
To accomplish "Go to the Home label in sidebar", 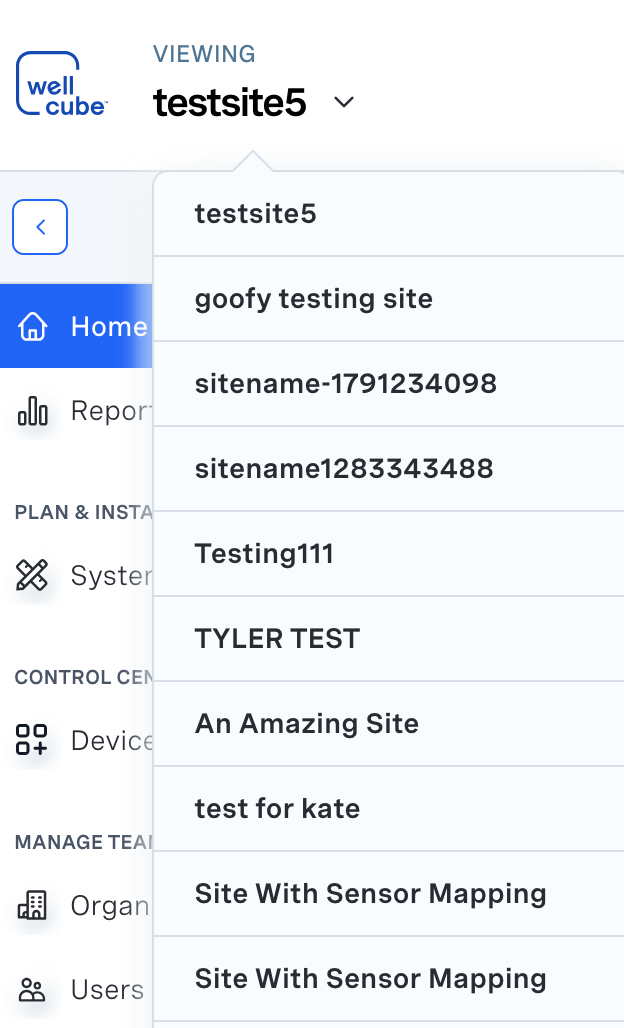I will 109,326.
